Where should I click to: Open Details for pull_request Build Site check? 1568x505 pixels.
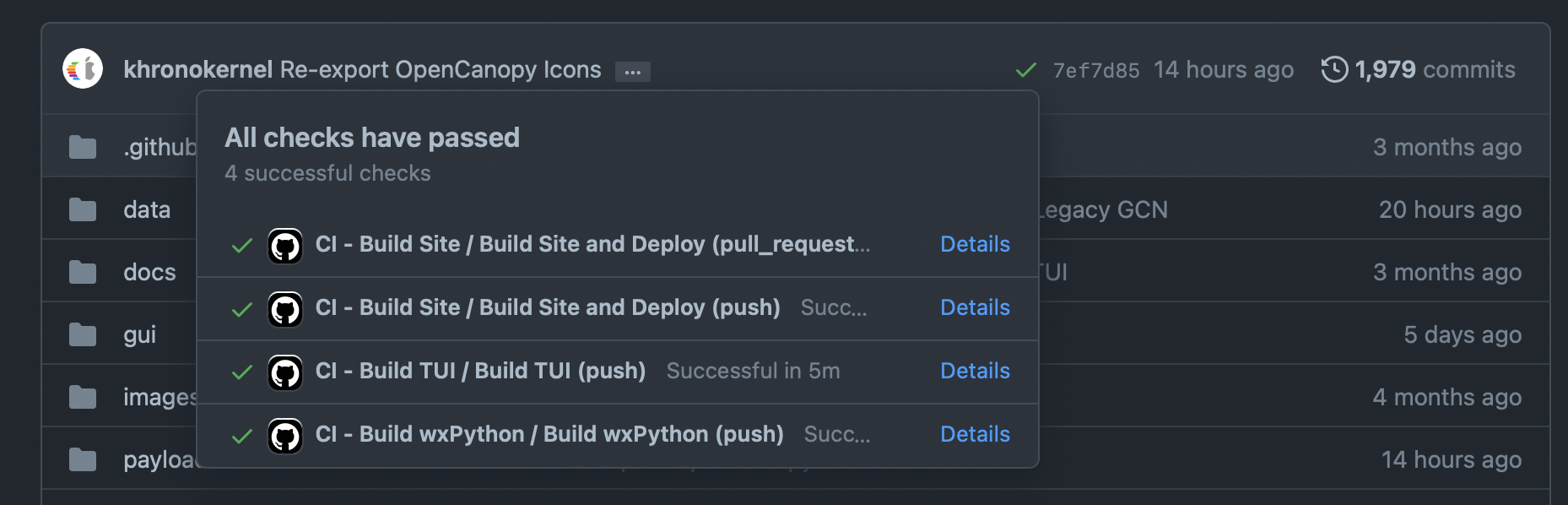pyautogui.click(x=975, y=244)
